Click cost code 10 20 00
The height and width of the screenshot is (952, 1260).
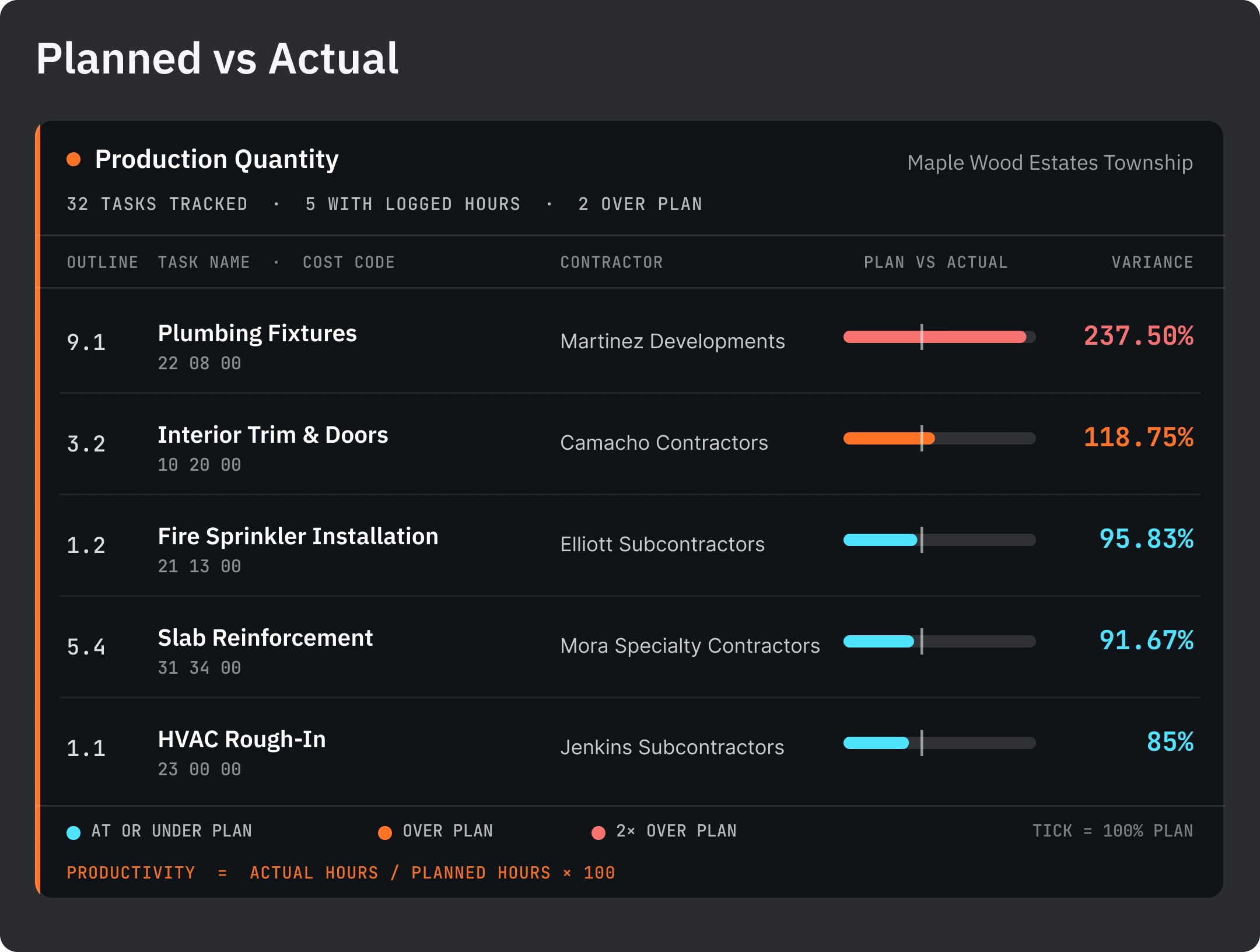point(199,465)
